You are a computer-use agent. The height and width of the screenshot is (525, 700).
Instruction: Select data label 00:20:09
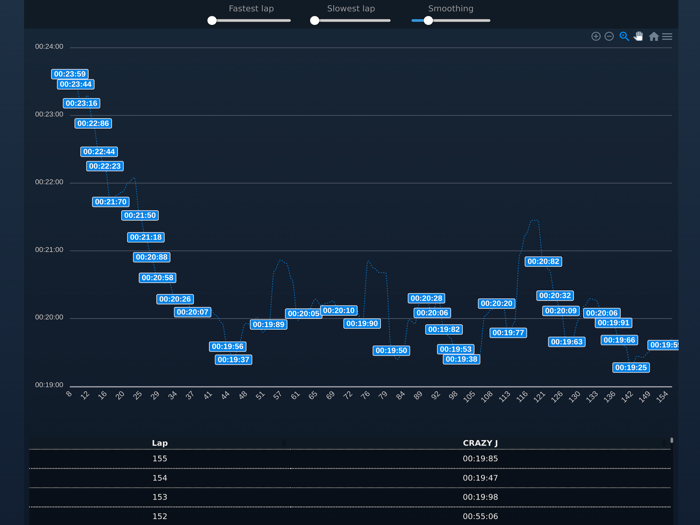click(x=561, y=311)
